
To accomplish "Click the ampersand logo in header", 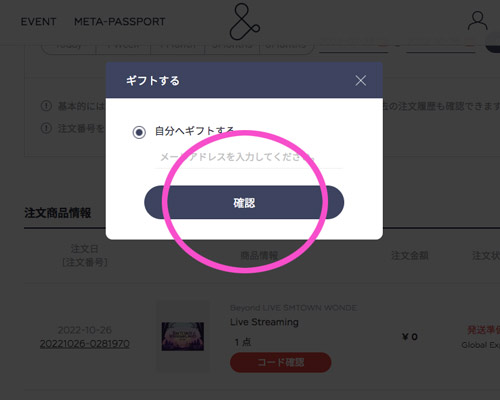I will coord(245,21).
